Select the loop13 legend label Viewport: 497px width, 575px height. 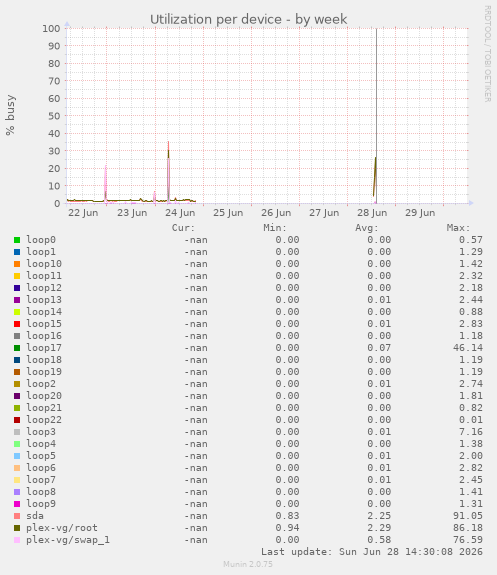point(44,300)
